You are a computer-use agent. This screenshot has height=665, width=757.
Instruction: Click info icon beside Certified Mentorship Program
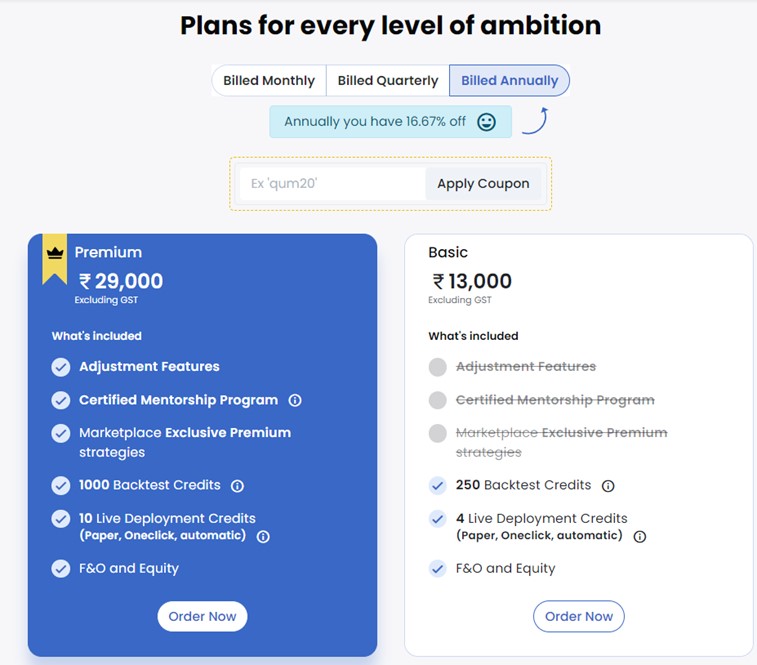pyautogui.click(x=295, y=400)
